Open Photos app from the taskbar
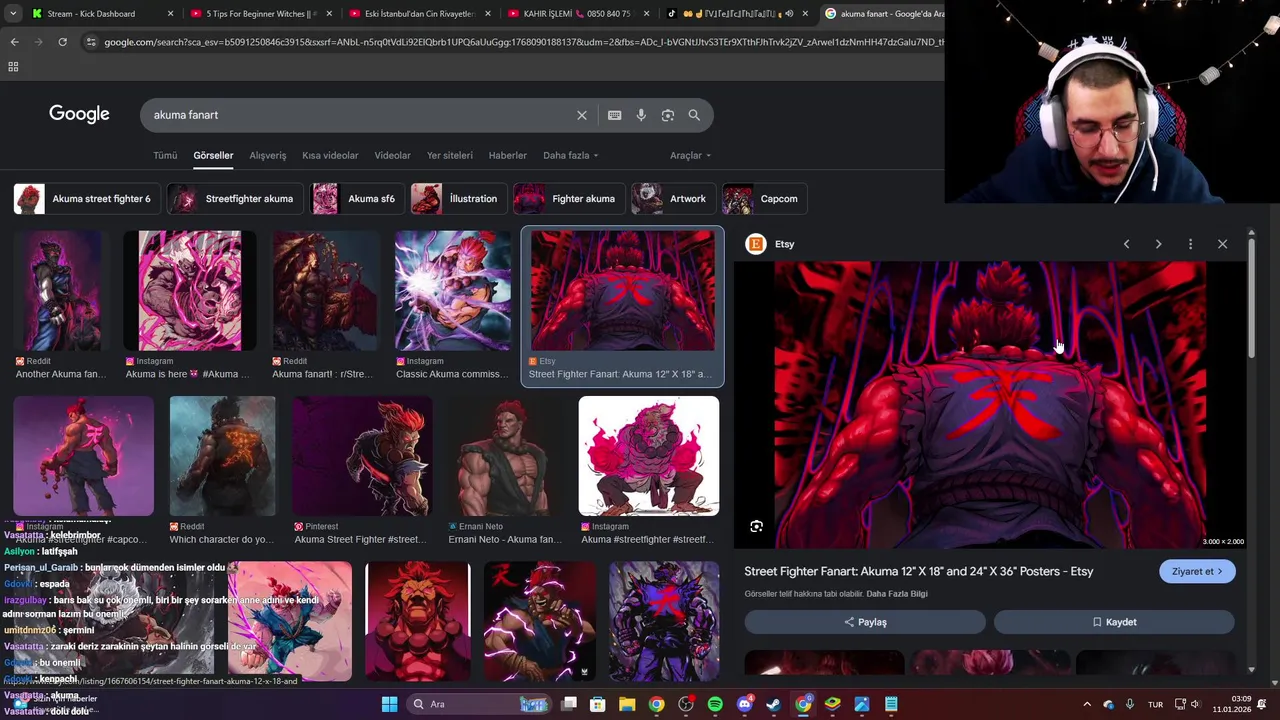1280x720 pixels. (861, 704)
